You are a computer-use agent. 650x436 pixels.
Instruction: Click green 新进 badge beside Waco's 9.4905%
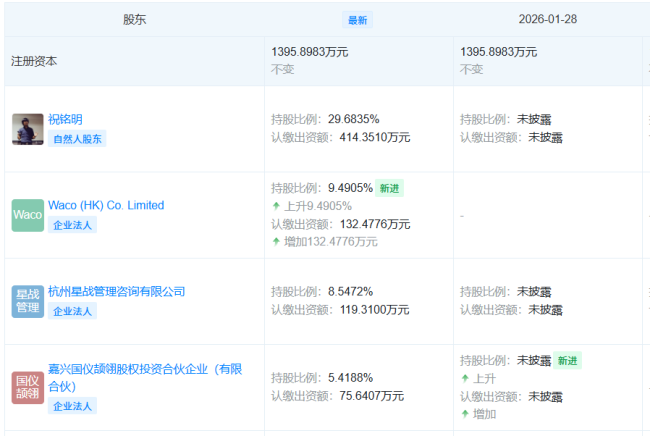coord(390,188)
